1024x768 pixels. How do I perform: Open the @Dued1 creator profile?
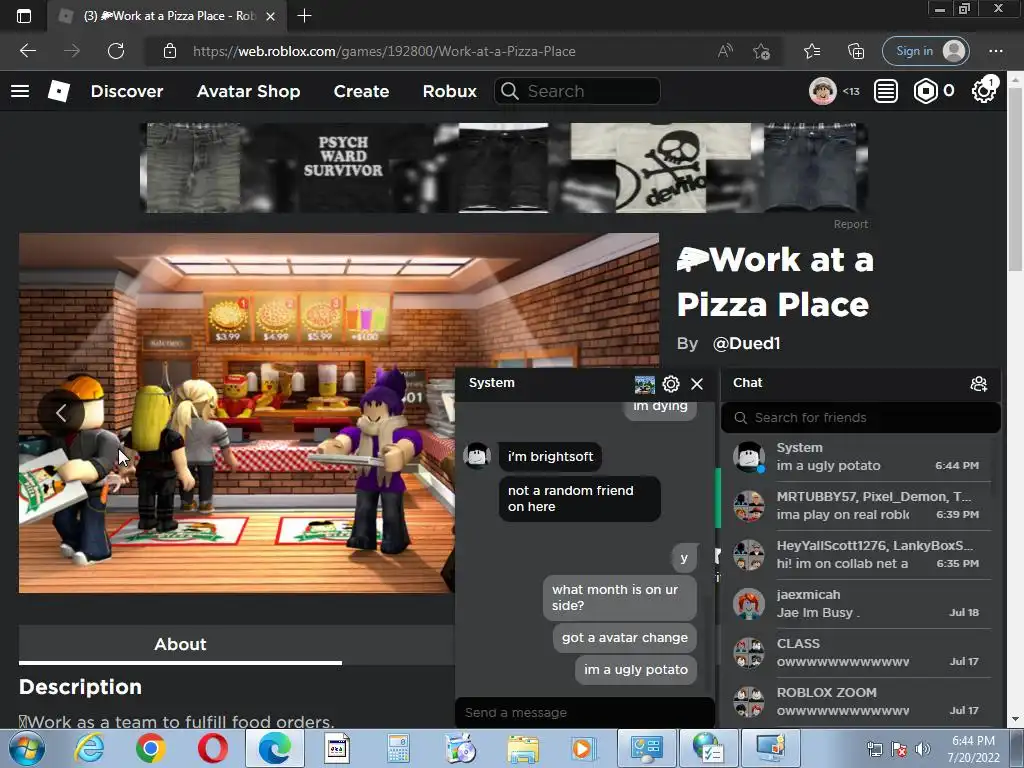click(746, 344)
